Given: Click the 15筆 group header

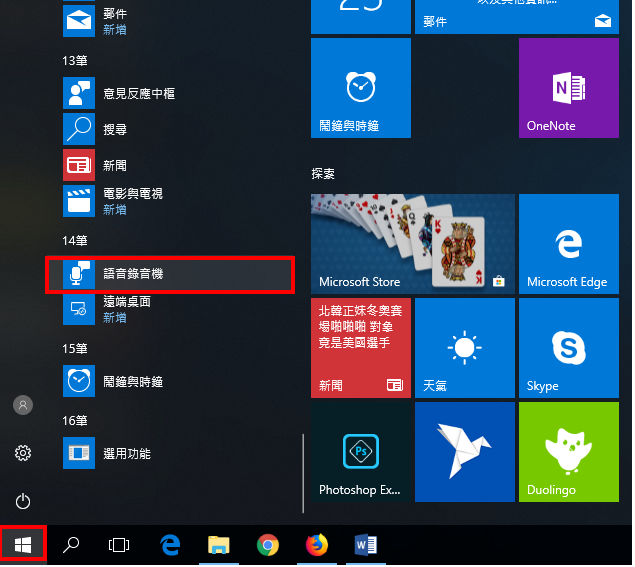Looking at the screenshot, I should tap(75, 349).
